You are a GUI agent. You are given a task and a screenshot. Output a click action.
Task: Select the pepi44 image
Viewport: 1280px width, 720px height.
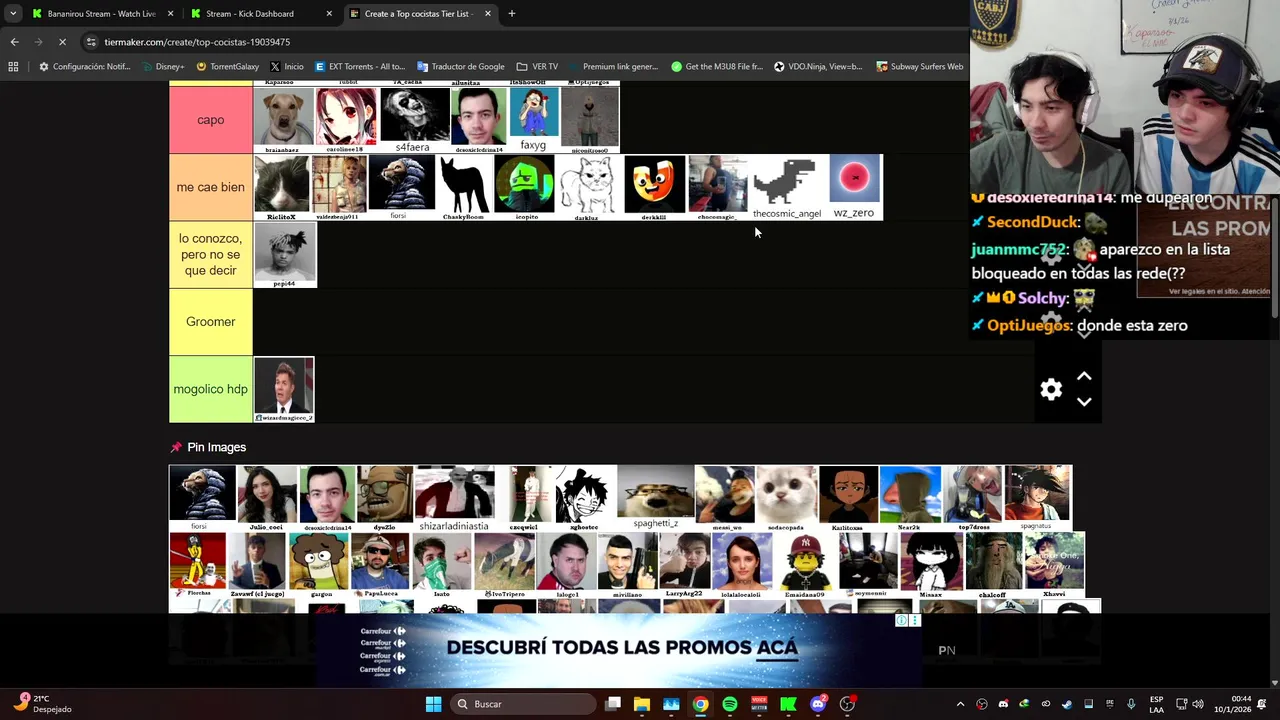tap(285, 255)
